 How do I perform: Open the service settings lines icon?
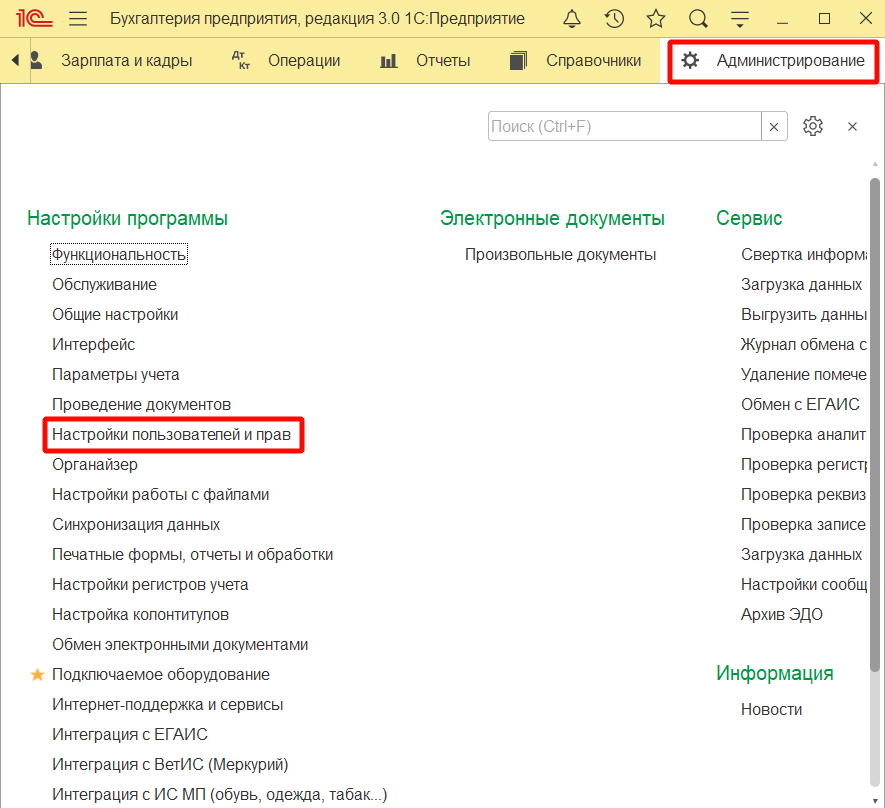click(x=740, y=19)
